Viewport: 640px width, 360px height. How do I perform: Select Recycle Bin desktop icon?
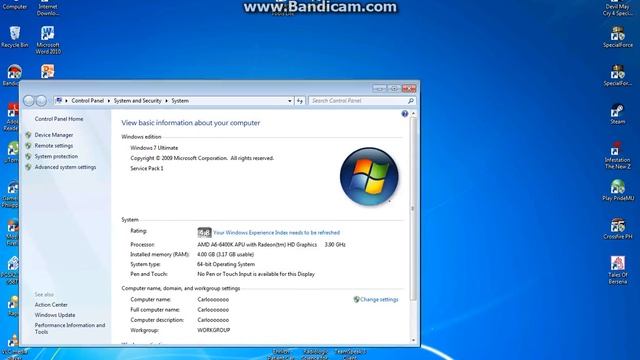point(15,37)
